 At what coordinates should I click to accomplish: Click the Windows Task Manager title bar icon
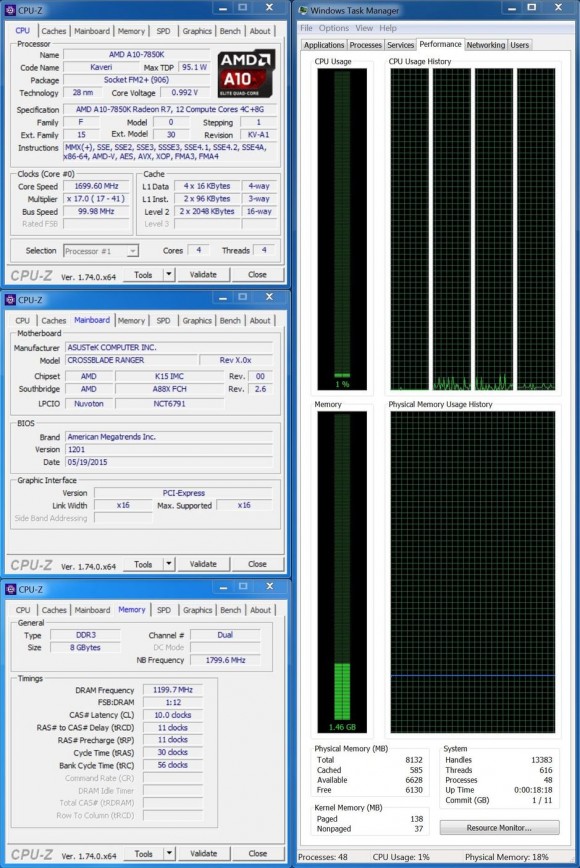pos(303,10)
